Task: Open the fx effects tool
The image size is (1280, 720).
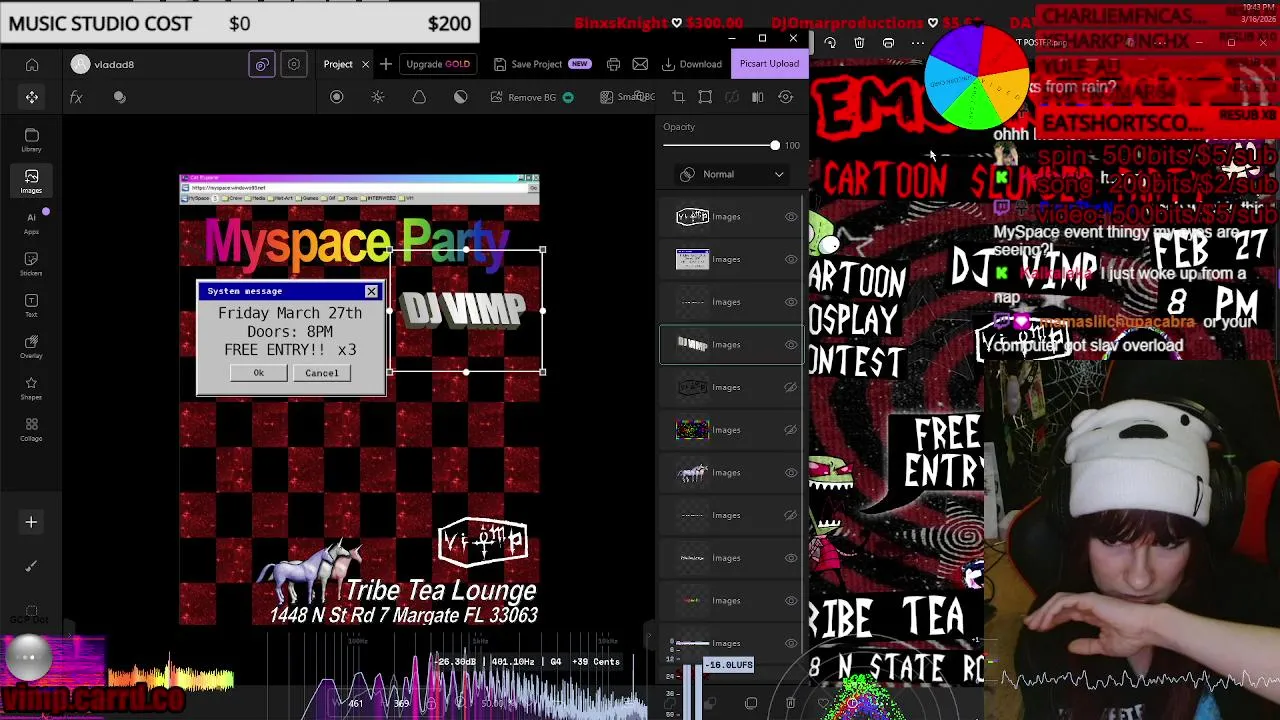Action: tap(76, 97)
